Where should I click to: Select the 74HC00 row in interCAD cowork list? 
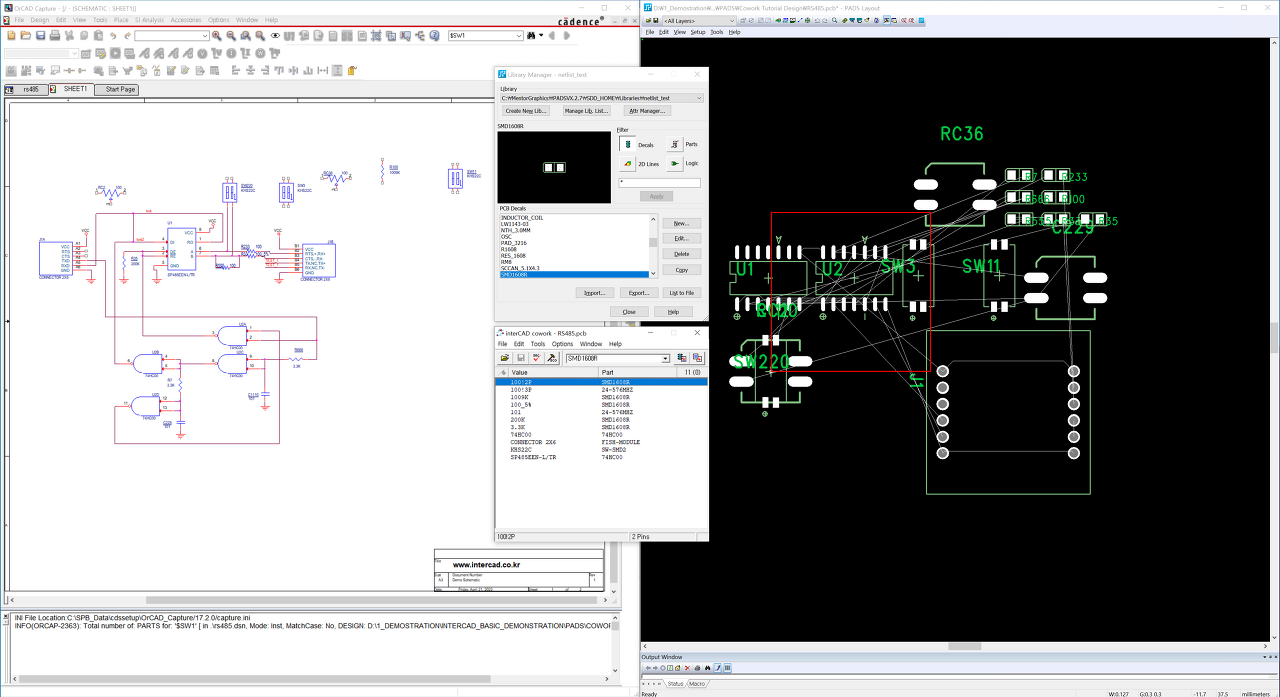pyautogui.click(x=602, y=435)
